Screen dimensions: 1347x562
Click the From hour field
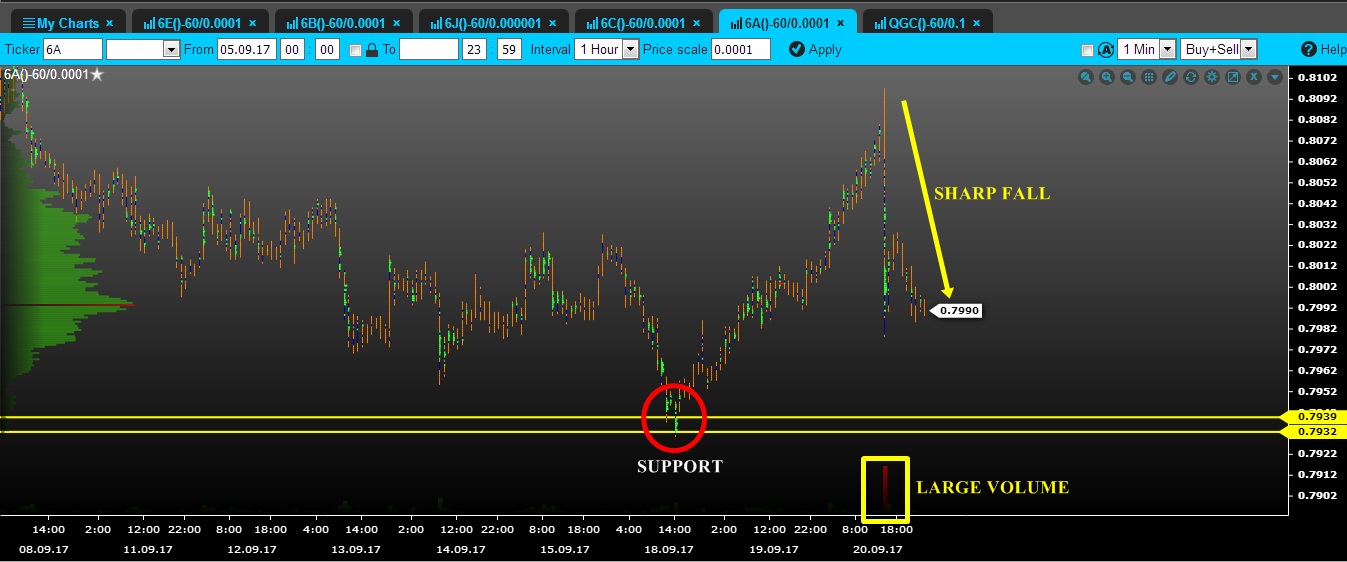click(x=292, y=49)
